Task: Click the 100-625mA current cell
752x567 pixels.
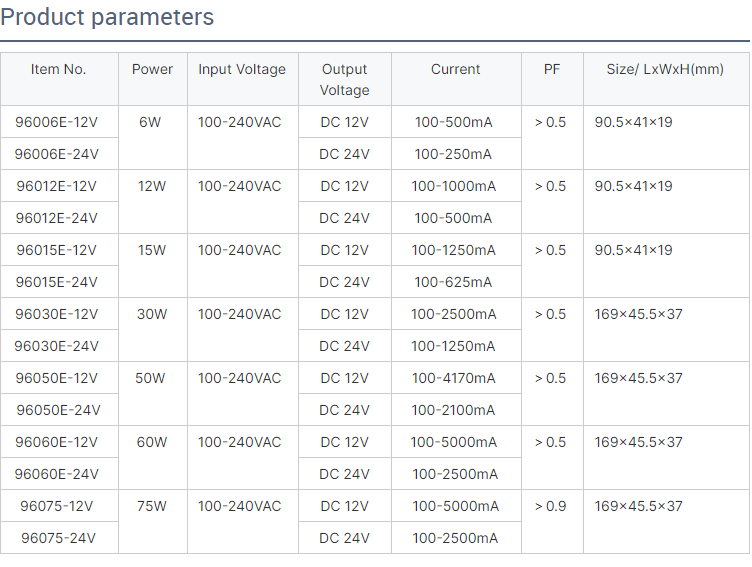Action: [453, 283]
